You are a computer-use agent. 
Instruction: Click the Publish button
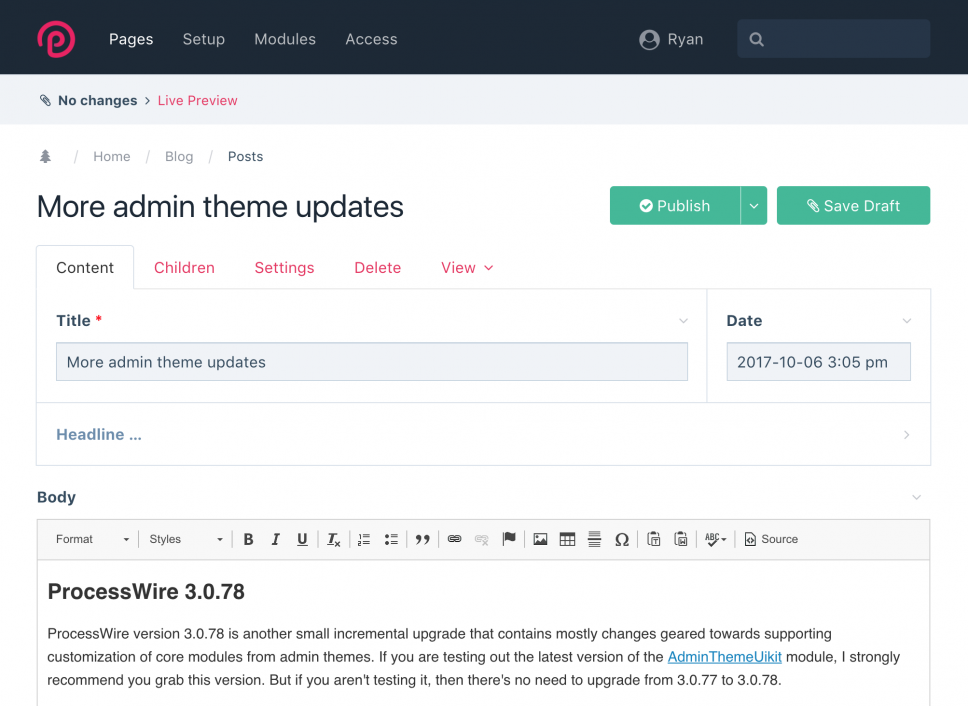[x=675, y=206]
